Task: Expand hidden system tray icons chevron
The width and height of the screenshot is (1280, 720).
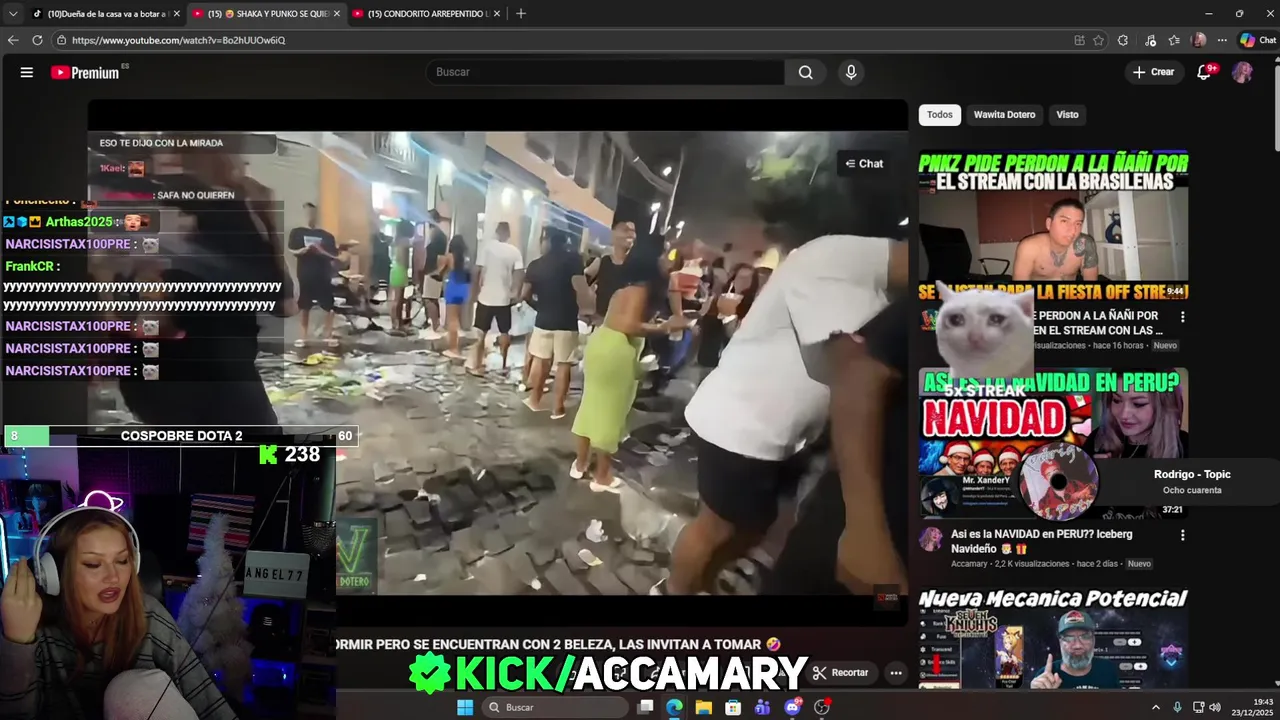Action: coord(1156,707)
